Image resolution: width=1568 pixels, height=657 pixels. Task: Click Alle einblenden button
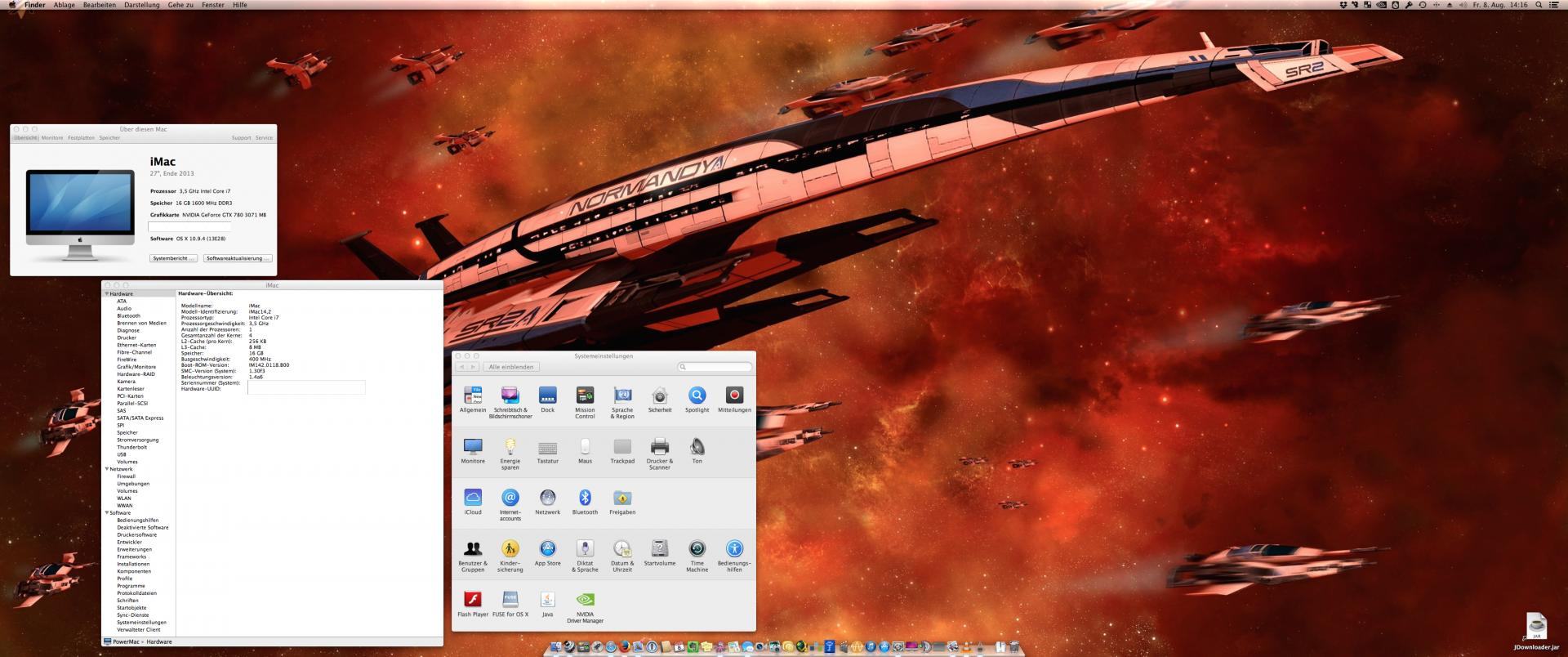coord(511,367)
